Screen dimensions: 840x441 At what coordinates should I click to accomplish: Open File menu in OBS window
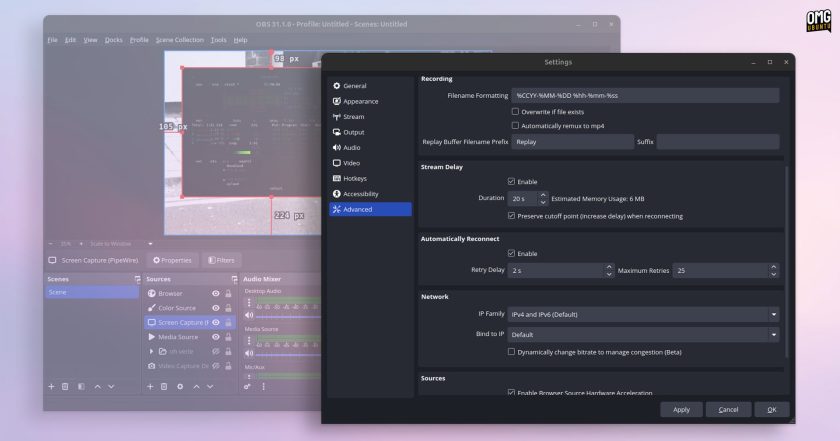[52, 40]
